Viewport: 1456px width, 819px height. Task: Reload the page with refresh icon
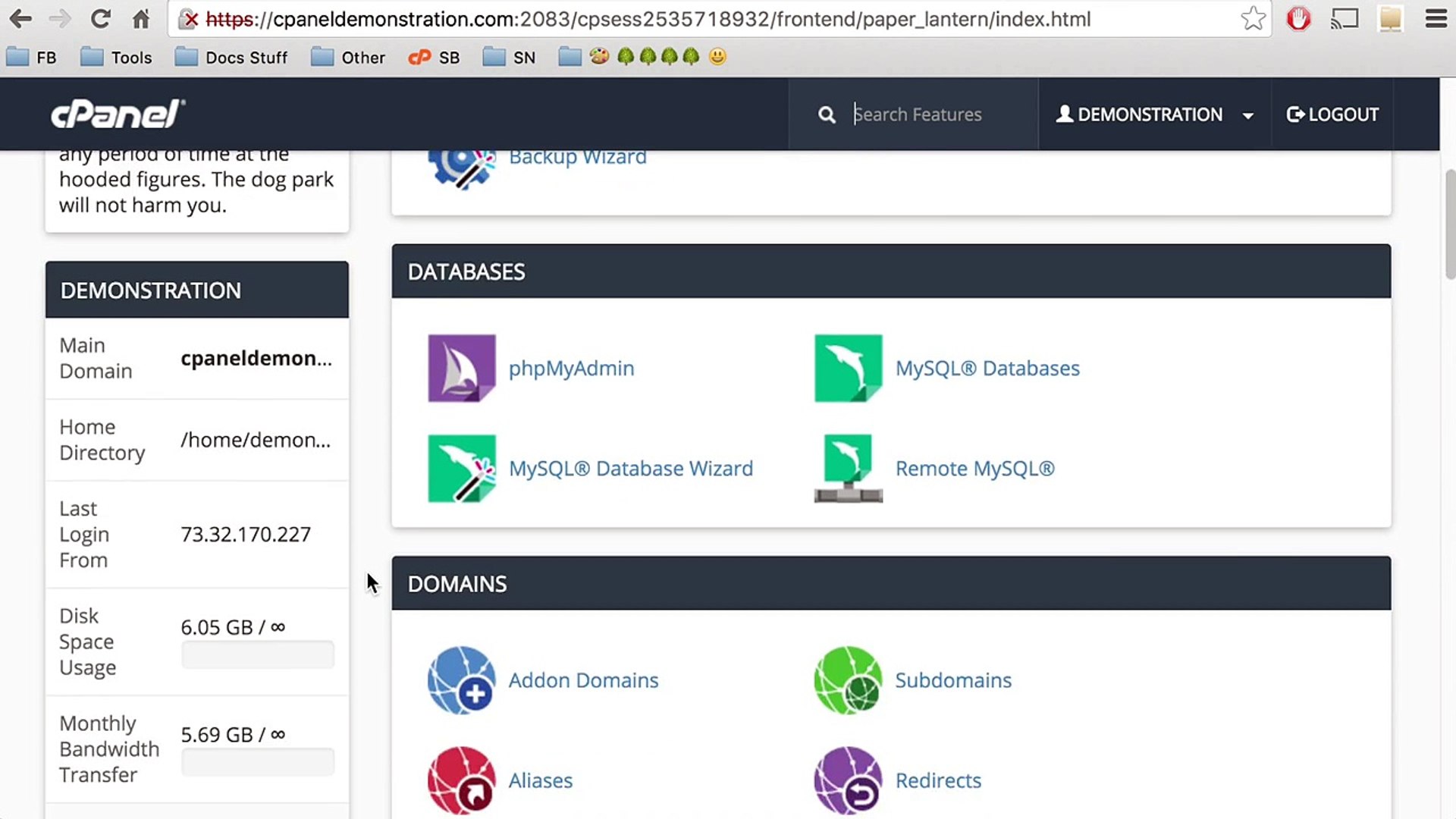(x=100, y=19)
